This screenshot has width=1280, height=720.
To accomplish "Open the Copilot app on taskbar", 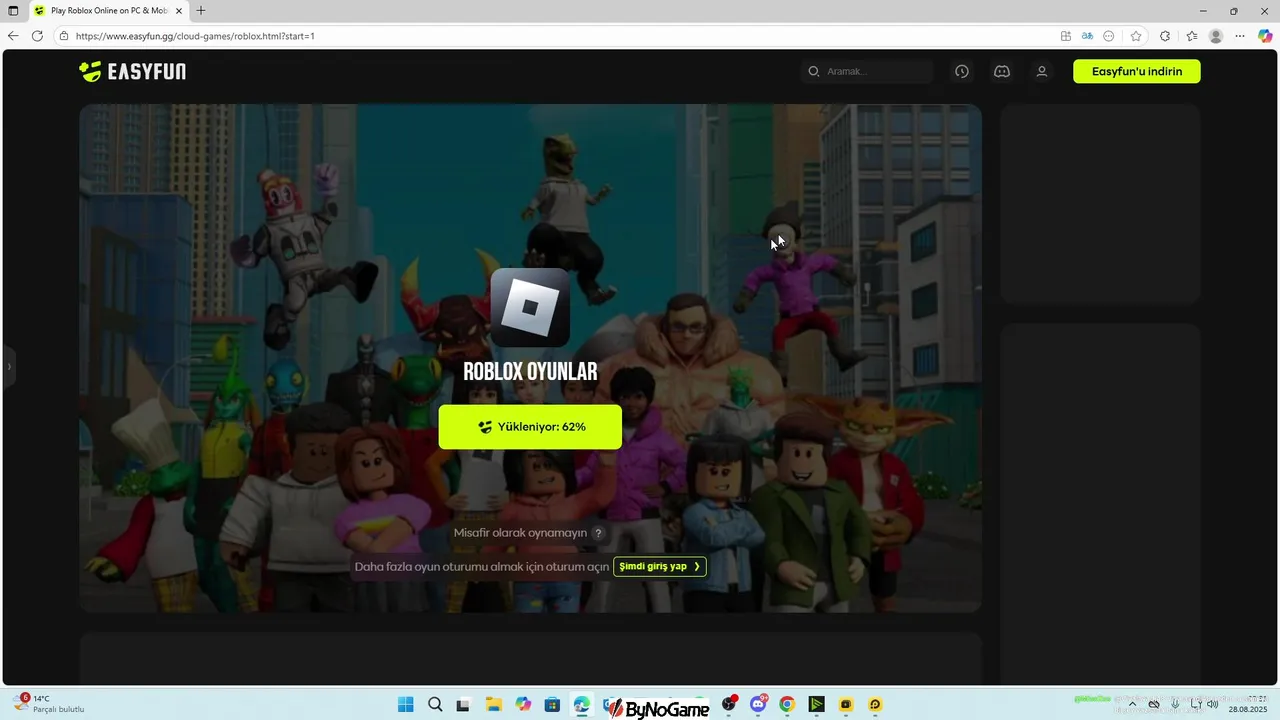I will point(523,704).
